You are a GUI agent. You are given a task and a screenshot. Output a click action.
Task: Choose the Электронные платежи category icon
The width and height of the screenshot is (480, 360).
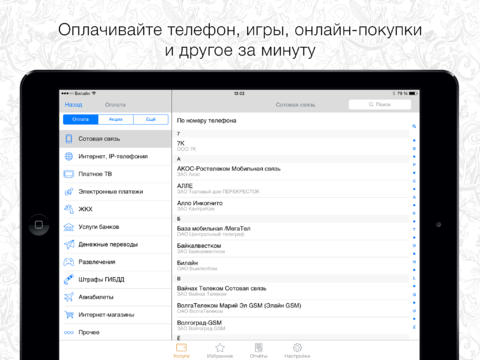point(69,191)
